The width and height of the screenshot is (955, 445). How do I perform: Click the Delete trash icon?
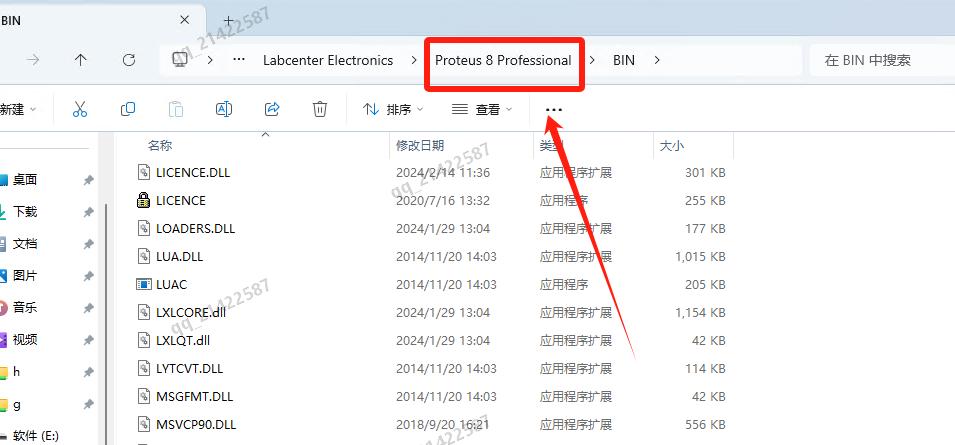[320, 109]
